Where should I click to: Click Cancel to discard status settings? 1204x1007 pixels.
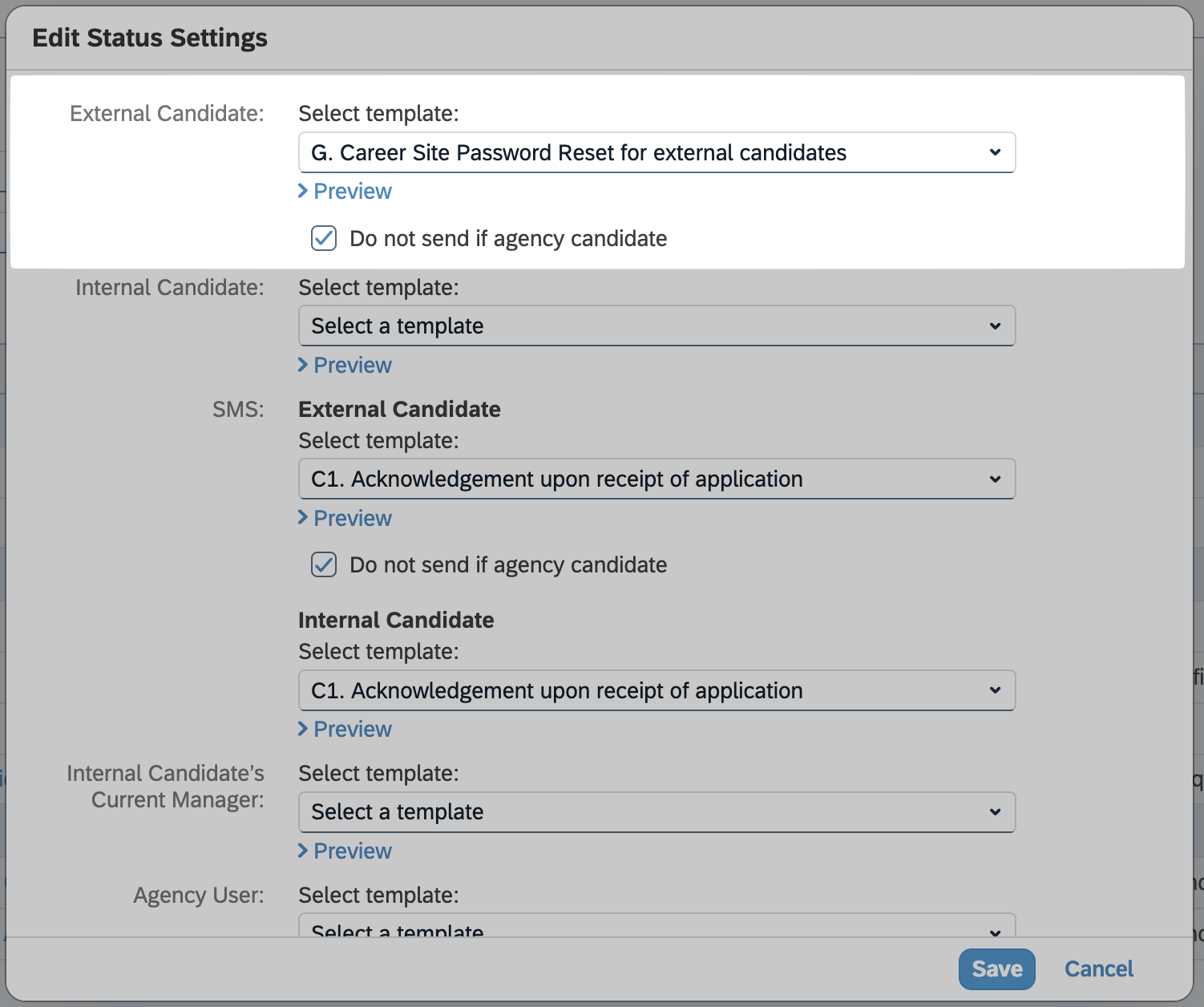(x=1098, y=969)
